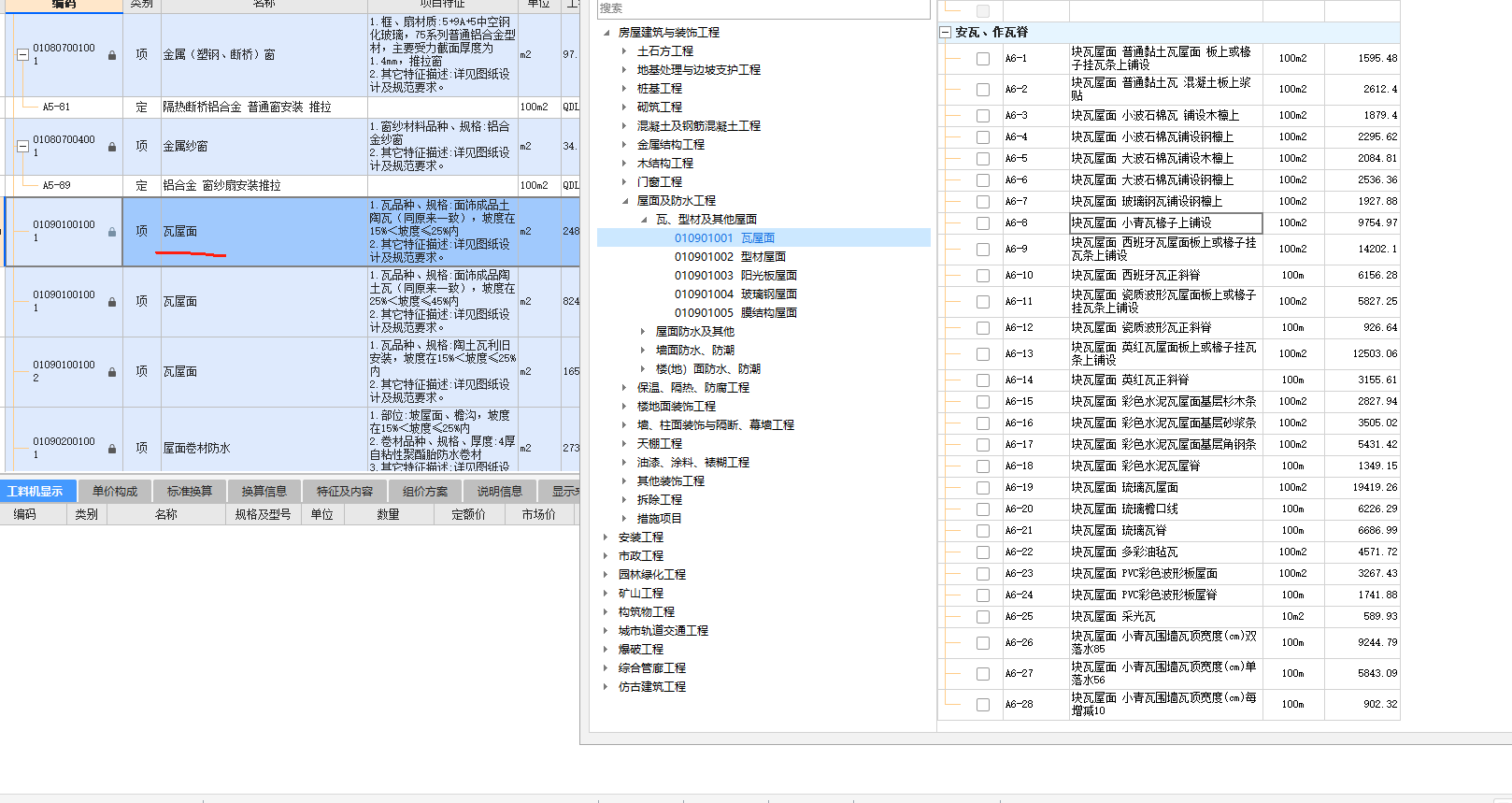The image size is (1512, 803).
Task: Select checkbox of A6-13 英红瓦屋面
Action: (x=983, y=354)
